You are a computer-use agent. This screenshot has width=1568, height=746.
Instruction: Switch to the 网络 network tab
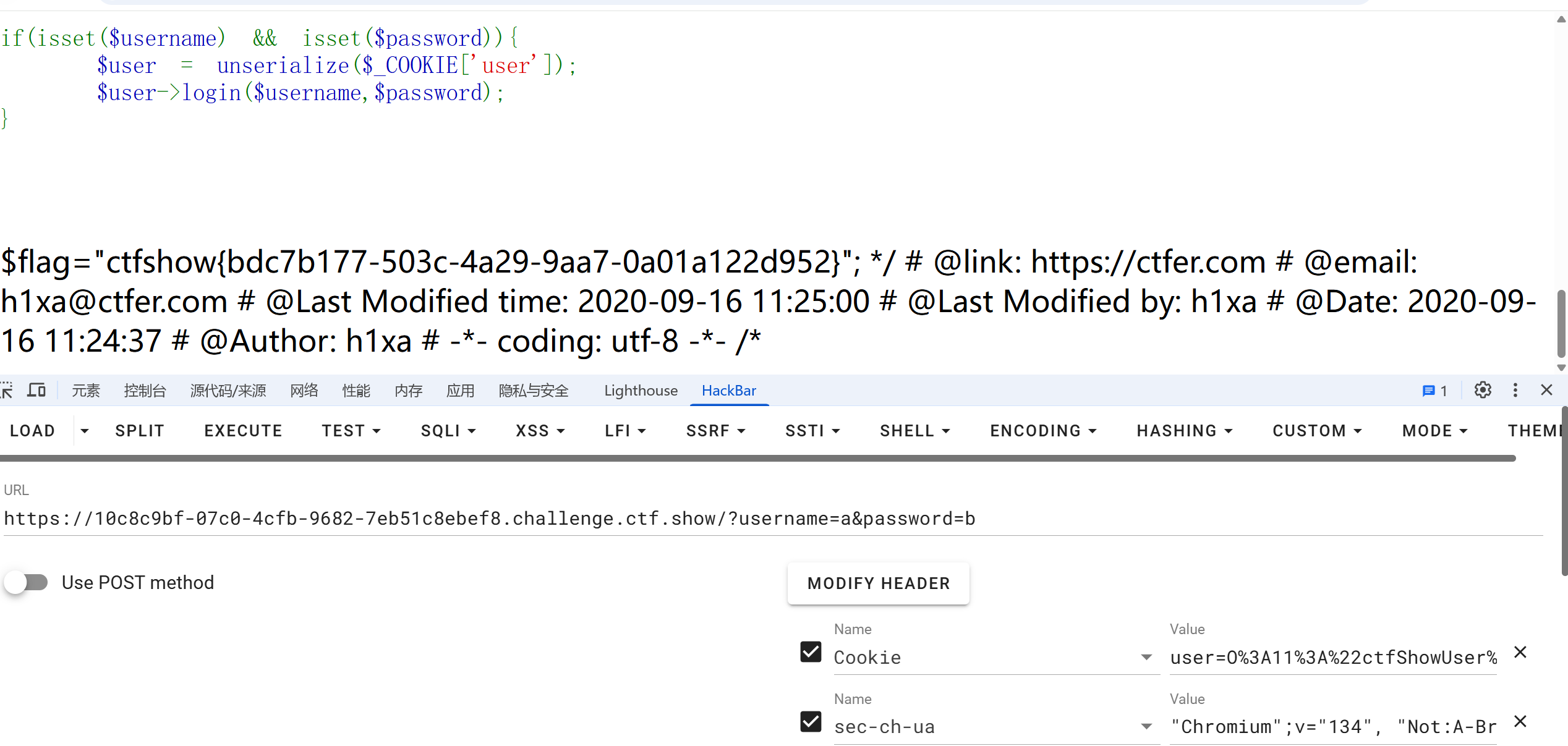[304, 391]
